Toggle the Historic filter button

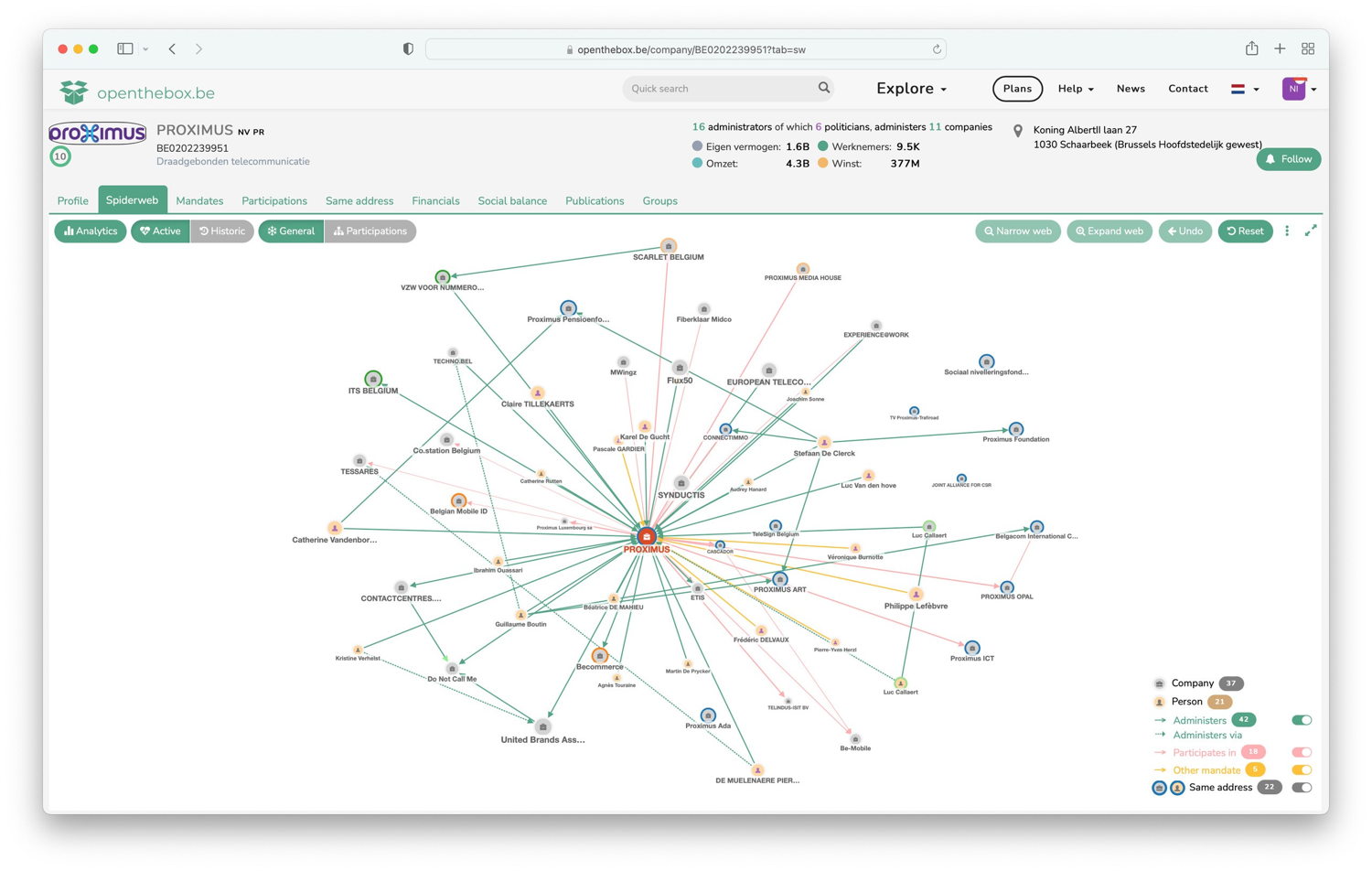pyautogui.click(x=222, y=231)
